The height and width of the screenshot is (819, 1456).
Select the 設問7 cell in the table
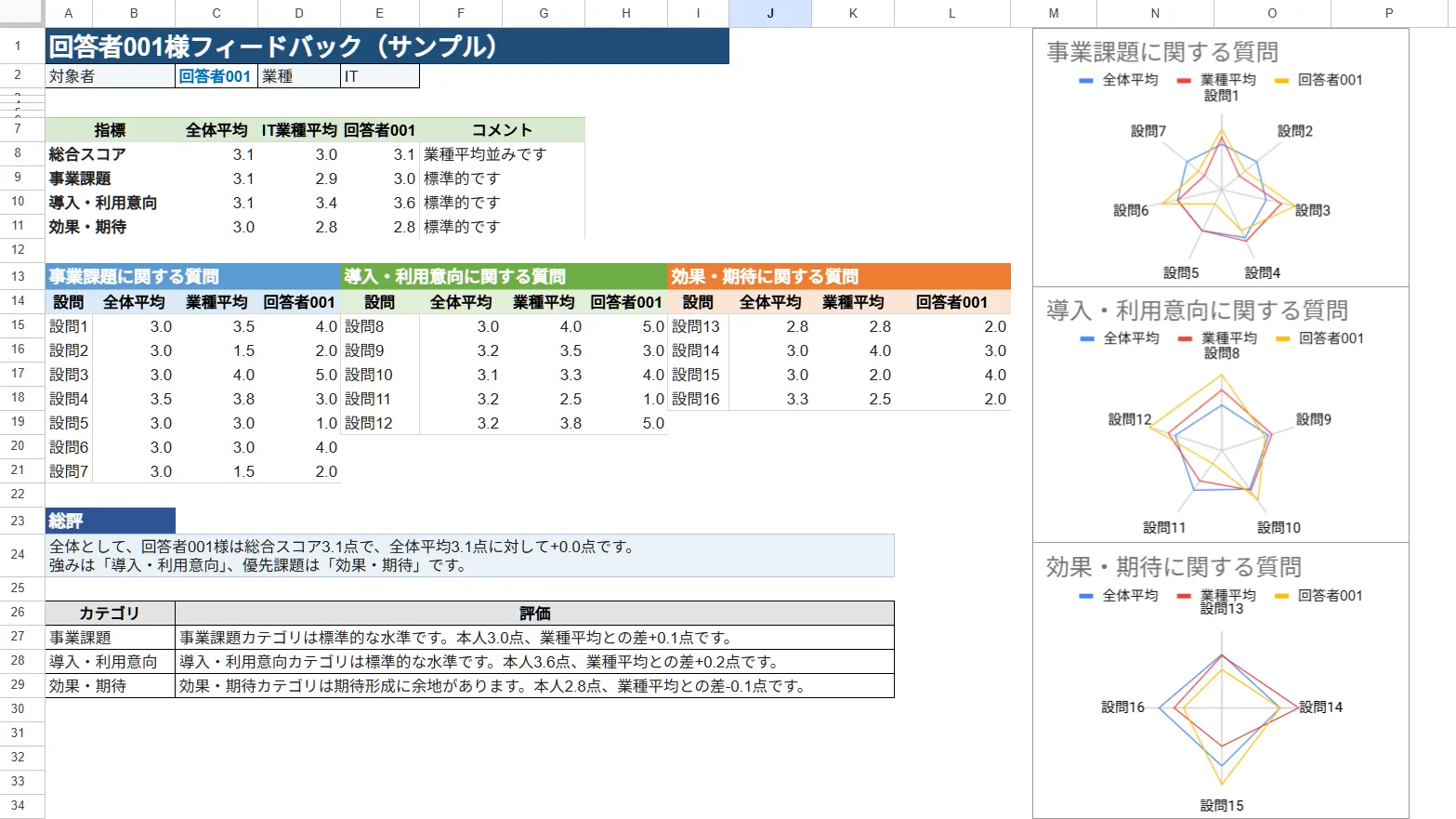click(69, 471)
